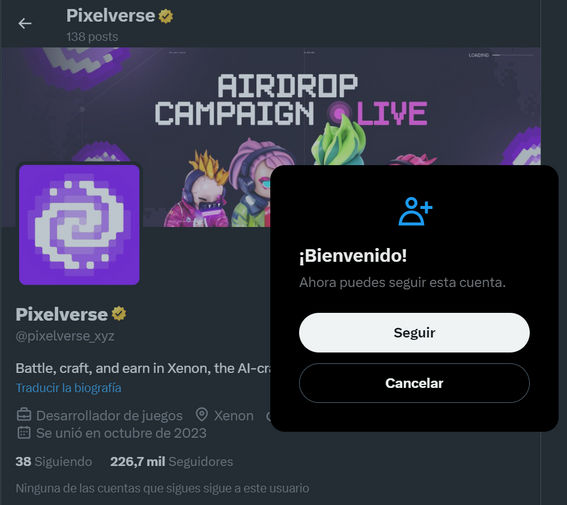
Task: Click the back arrow icon
Action: (x=25, y=23)
